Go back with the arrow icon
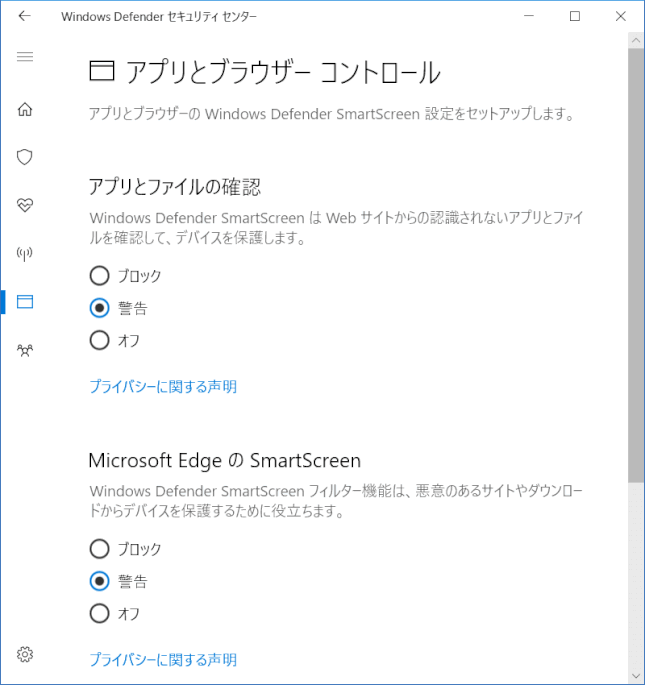 click(24, 16)
